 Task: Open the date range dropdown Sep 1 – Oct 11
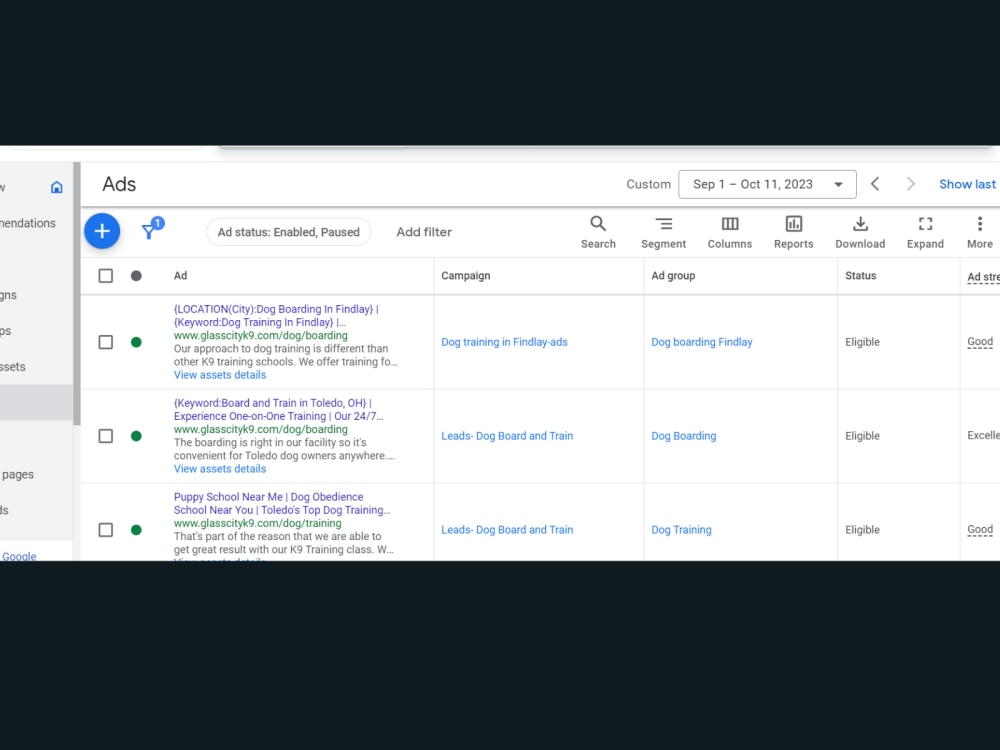coord(767,184)
